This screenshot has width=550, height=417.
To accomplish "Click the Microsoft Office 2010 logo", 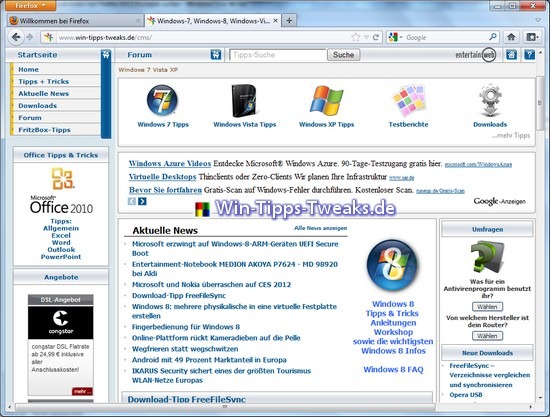I will [x=61, y=190].
